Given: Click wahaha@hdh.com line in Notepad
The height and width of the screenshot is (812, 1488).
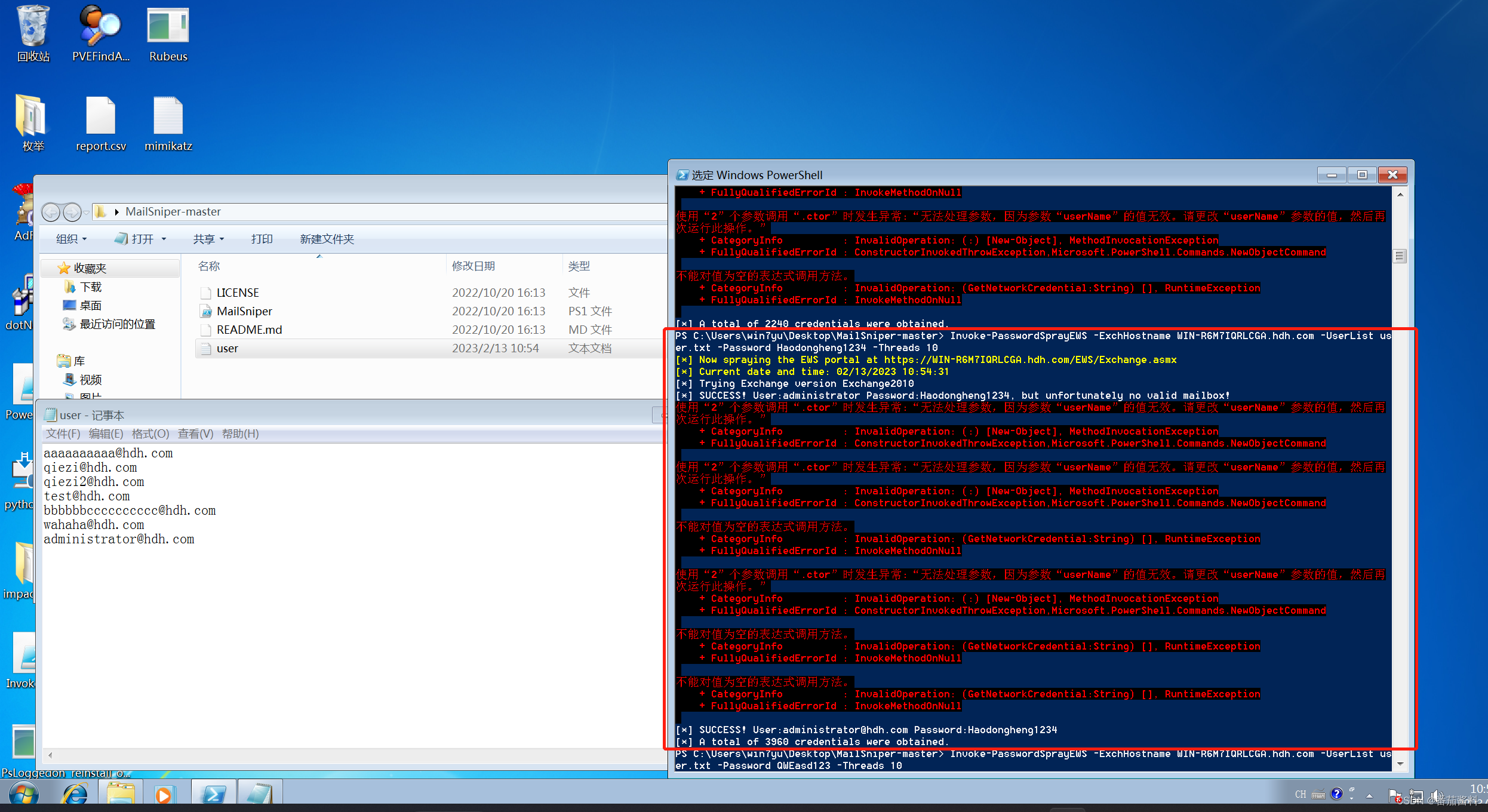Looking at the screenshot, I should (x=94, y=525).
